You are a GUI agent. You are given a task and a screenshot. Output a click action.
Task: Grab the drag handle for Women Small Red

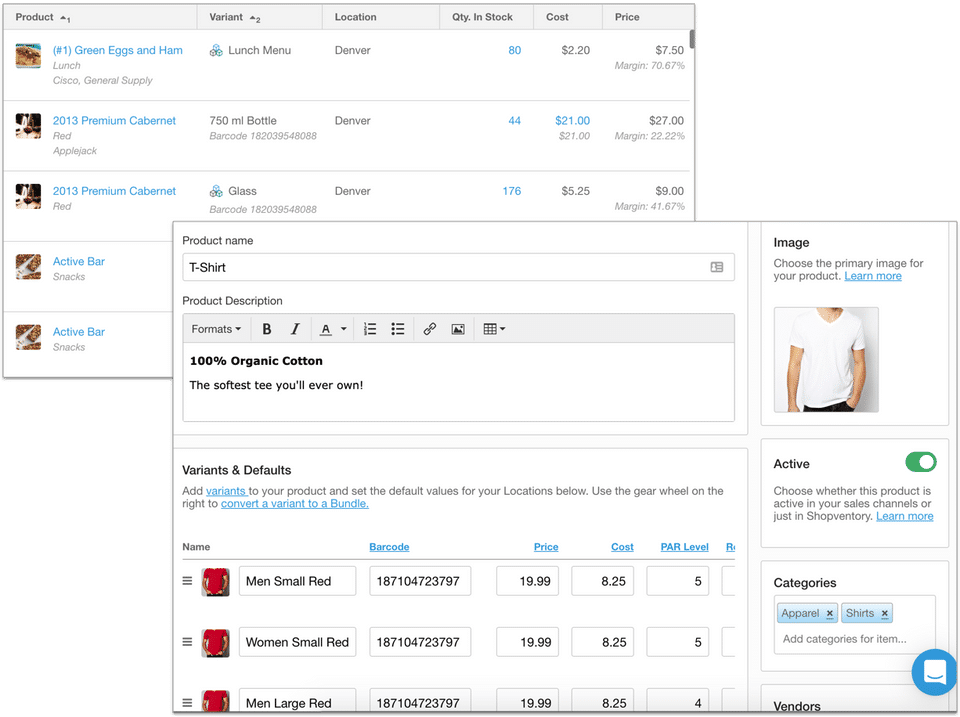(x=187, y=642)
